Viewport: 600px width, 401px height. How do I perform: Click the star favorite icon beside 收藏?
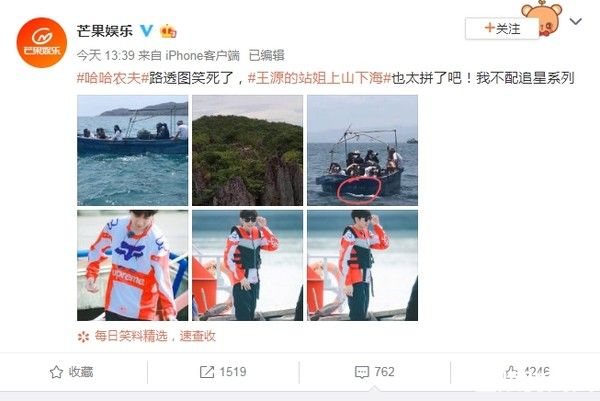click(56, 372)
